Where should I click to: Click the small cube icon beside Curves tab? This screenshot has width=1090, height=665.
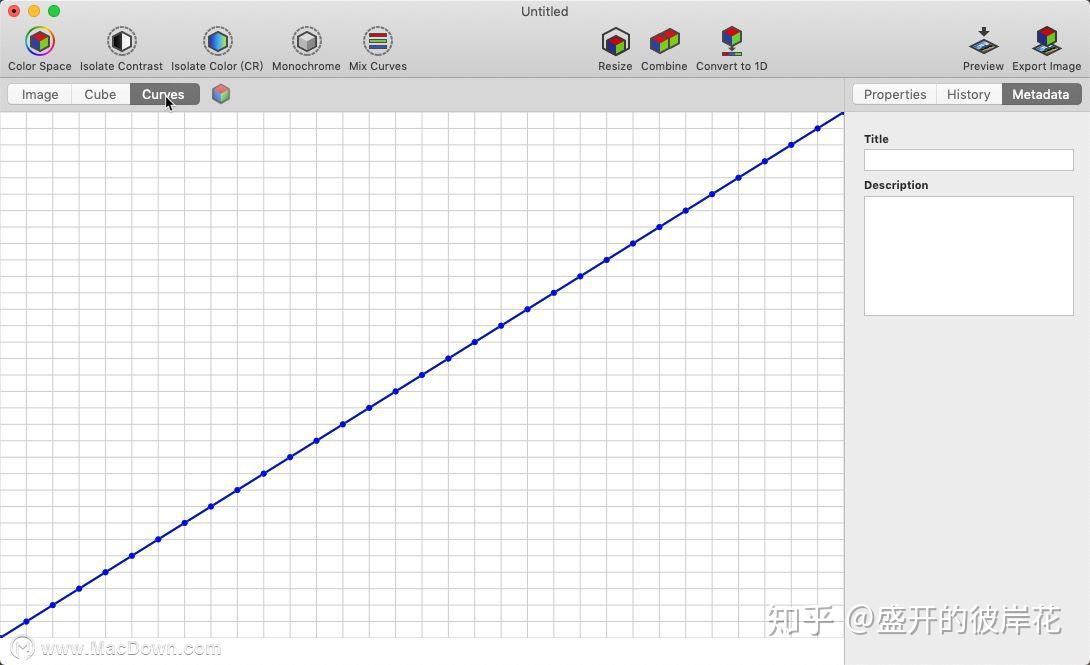tap(220, 94)
